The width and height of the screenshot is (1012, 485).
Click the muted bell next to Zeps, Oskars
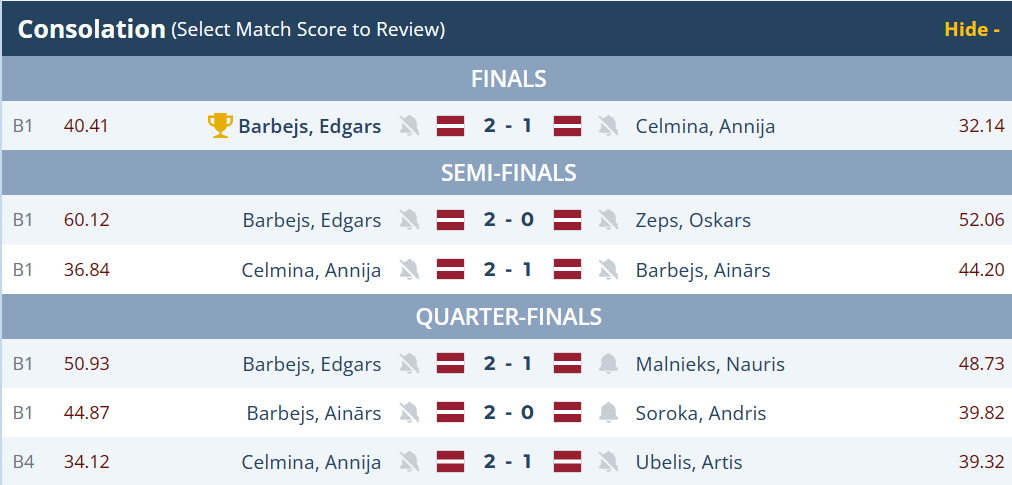pyautogui.click(x=608, y=220)
